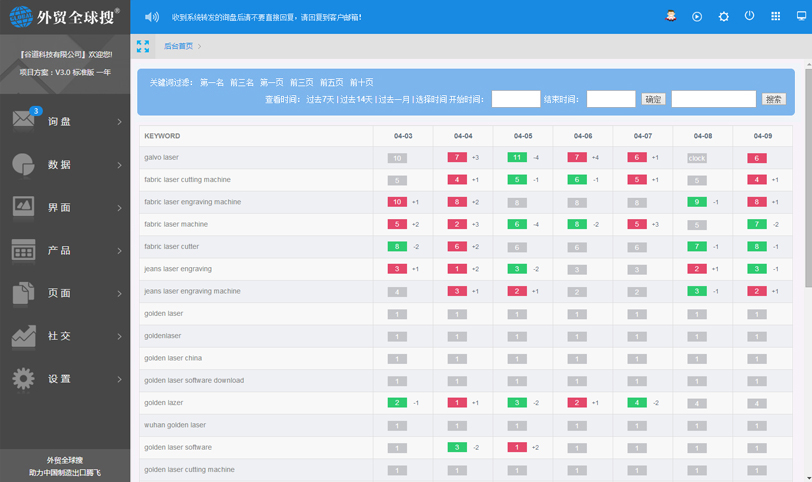Viewport: 812px width, 482px height.
Task: Click the speaker announcement icon
Action: click(151, 17)
